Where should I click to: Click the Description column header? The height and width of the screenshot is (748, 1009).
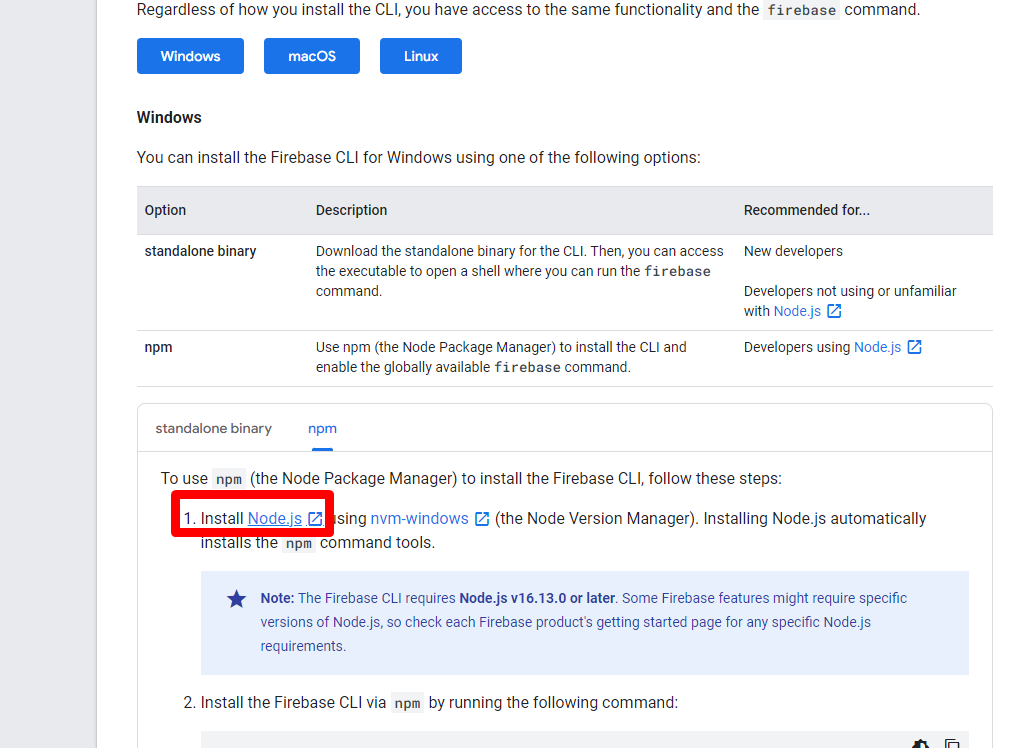click(x=351, y=210)
